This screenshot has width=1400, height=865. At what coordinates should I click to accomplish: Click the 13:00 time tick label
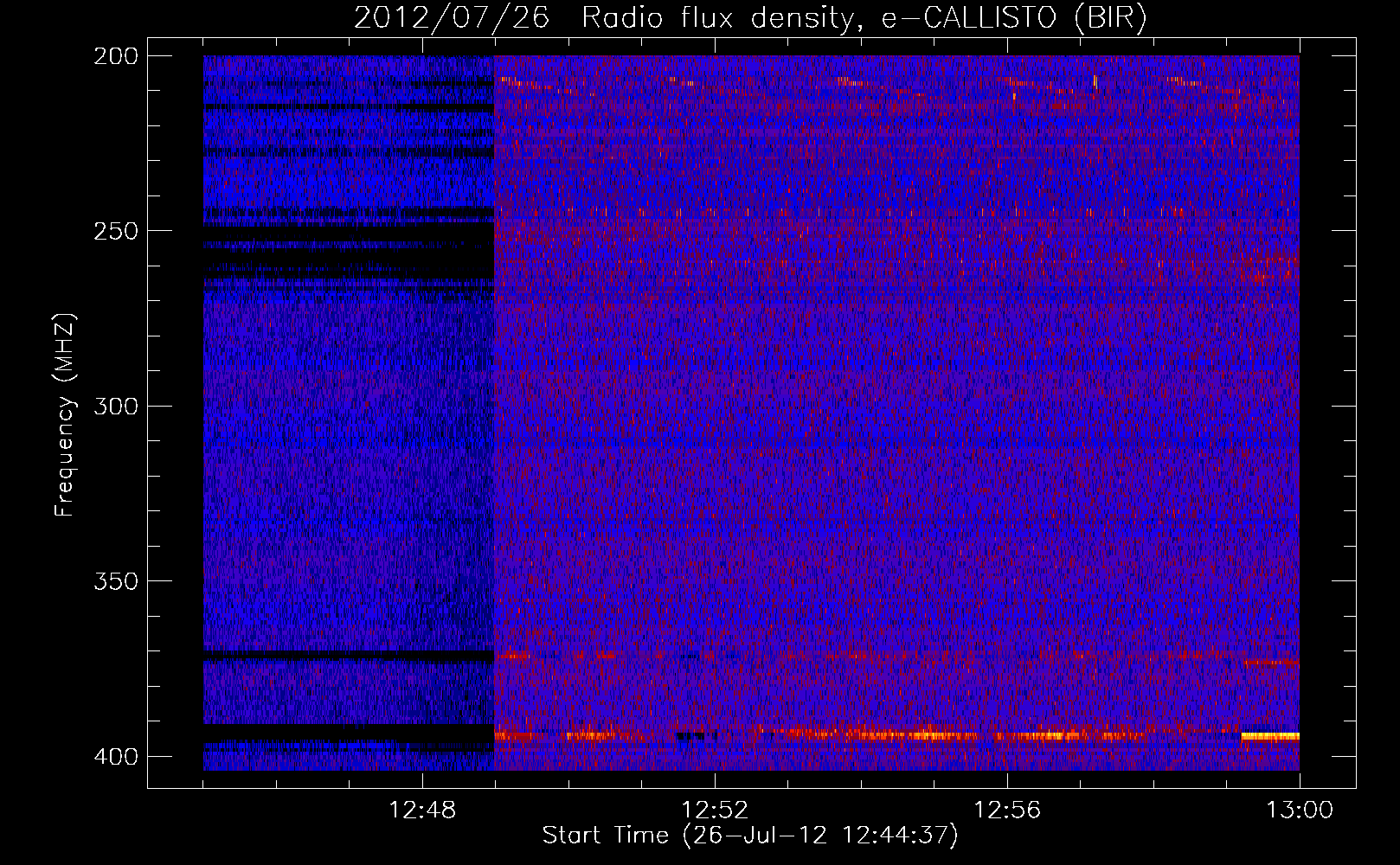pyautogui.click(x=1300, y=811)
